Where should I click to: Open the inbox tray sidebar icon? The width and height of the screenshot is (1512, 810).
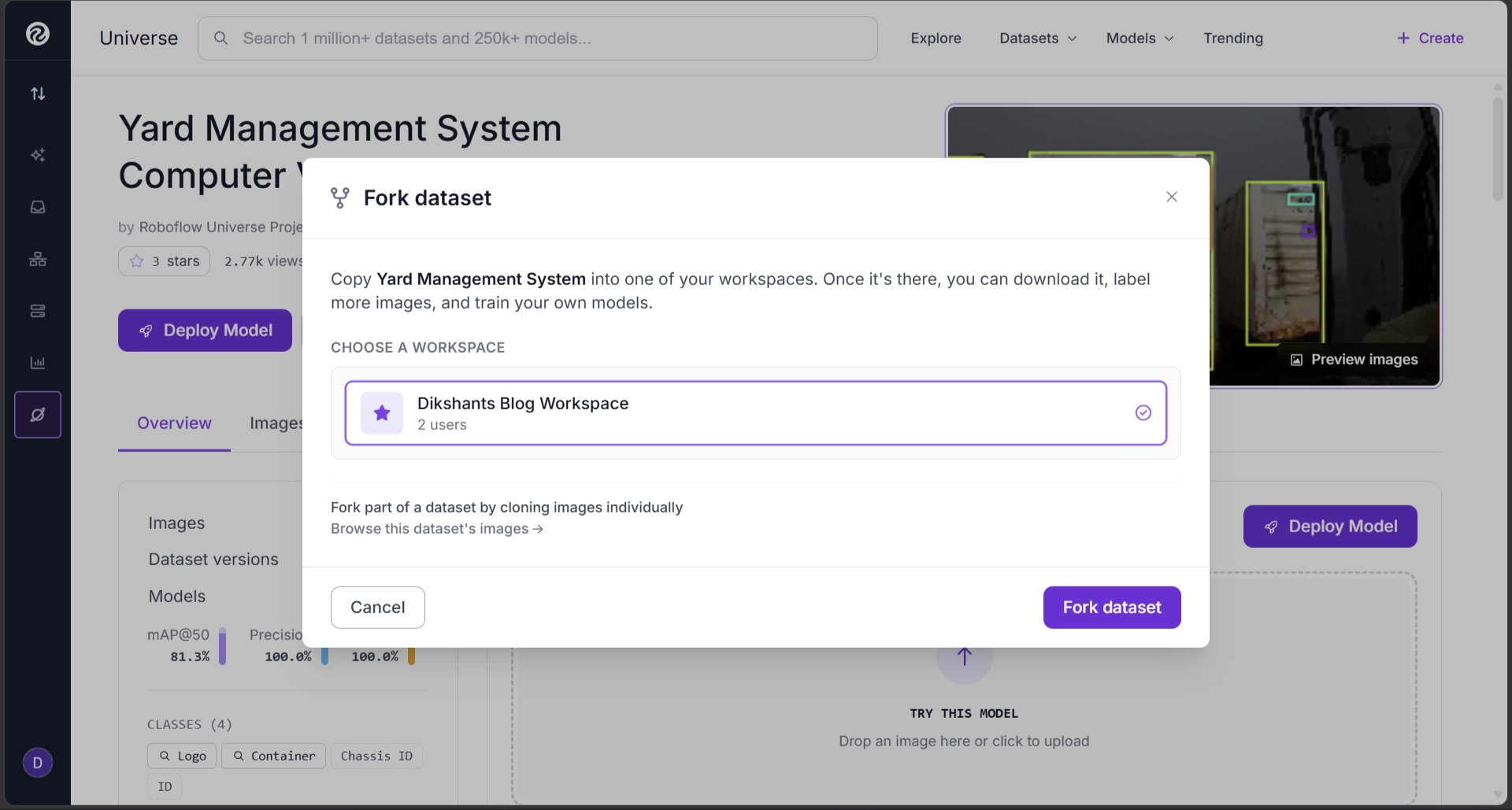(x=38, y=207)
